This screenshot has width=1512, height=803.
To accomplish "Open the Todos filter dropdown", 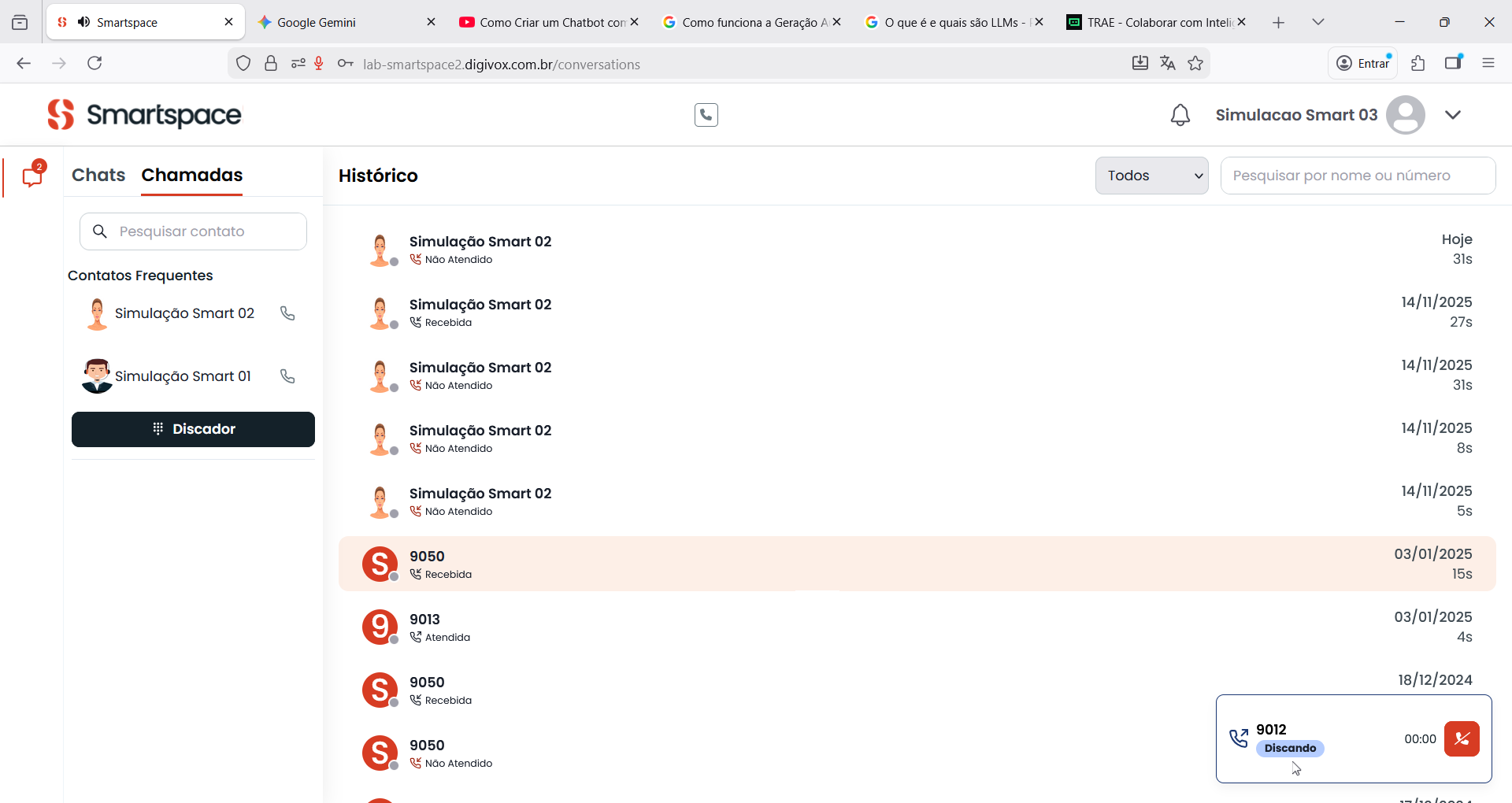I will click(x=1151, y=176).
